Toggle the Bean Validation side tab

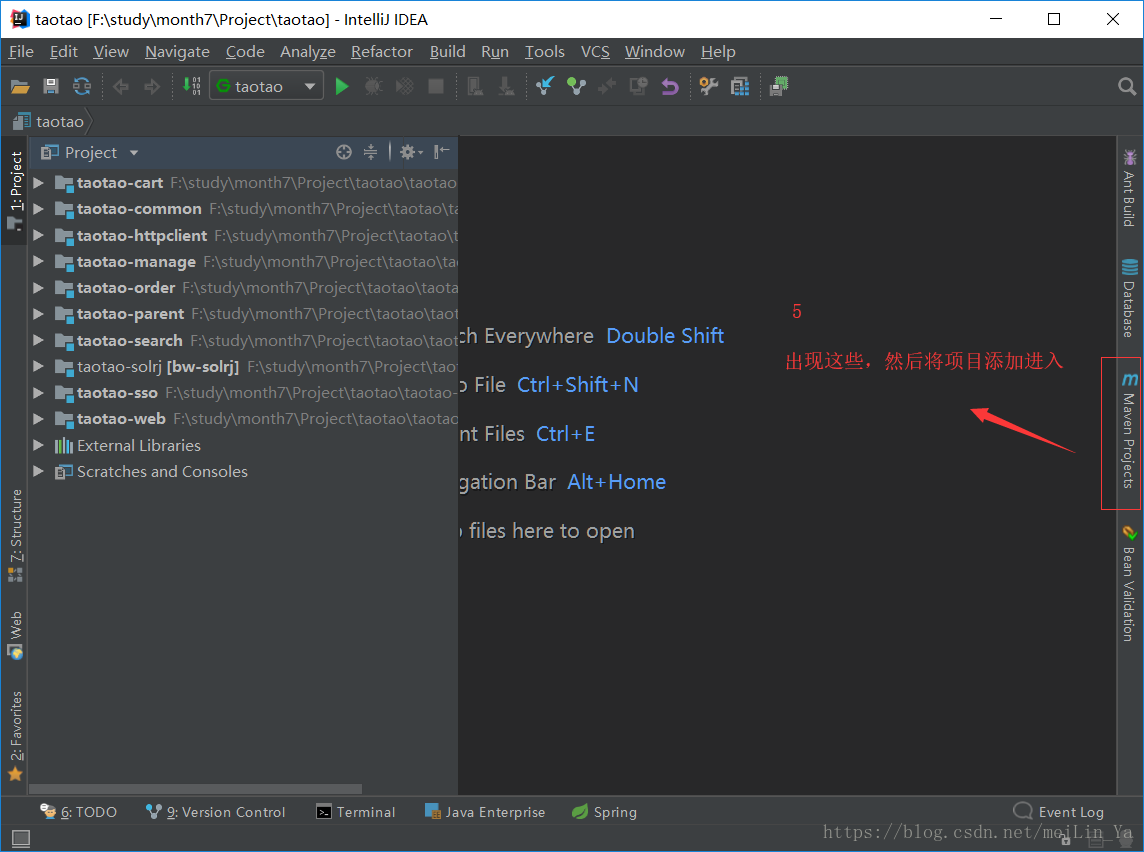(1129, 584)
